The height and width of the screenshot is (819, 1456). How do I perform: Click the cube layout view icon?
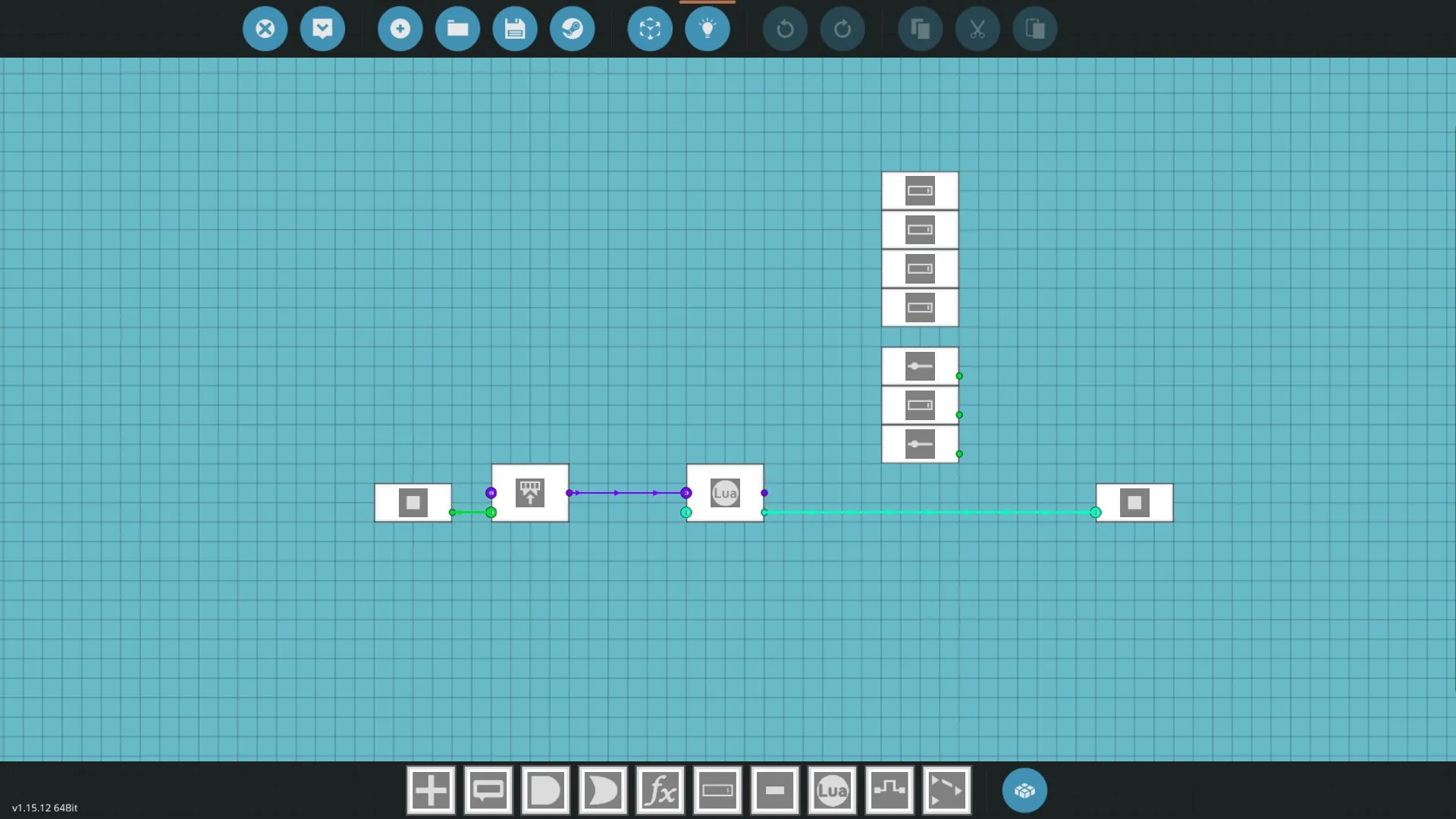[650, 29]
